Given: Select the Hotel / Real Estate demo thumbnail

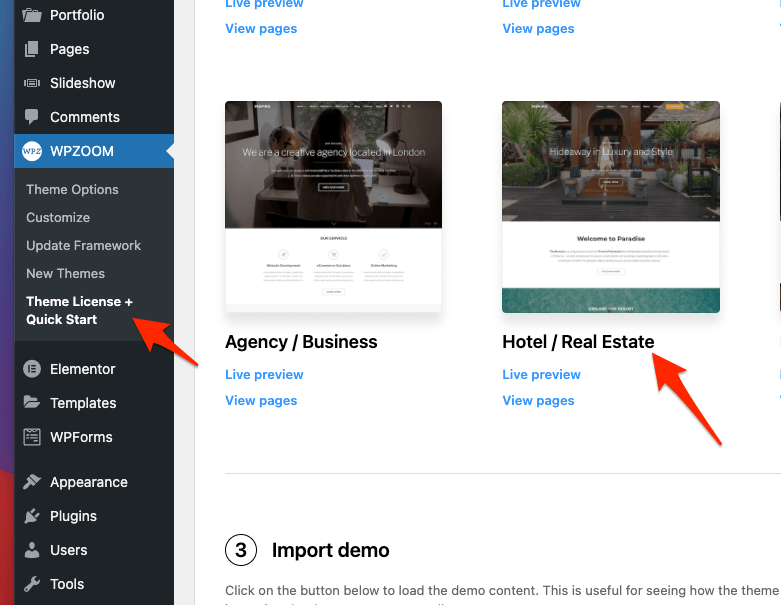Looking at the screenshot, I should 611,207.
